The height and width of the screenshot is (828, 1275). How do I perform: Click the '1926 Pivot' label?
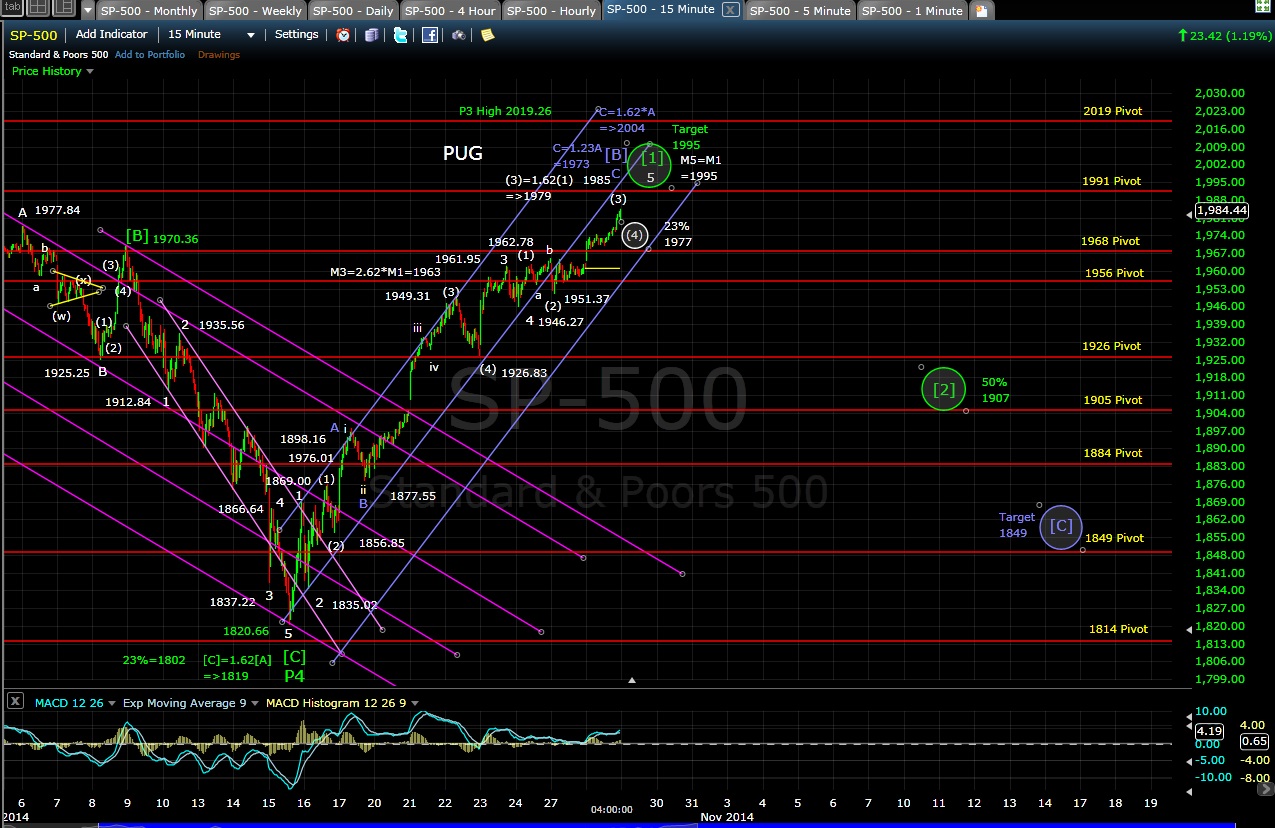1111,346
